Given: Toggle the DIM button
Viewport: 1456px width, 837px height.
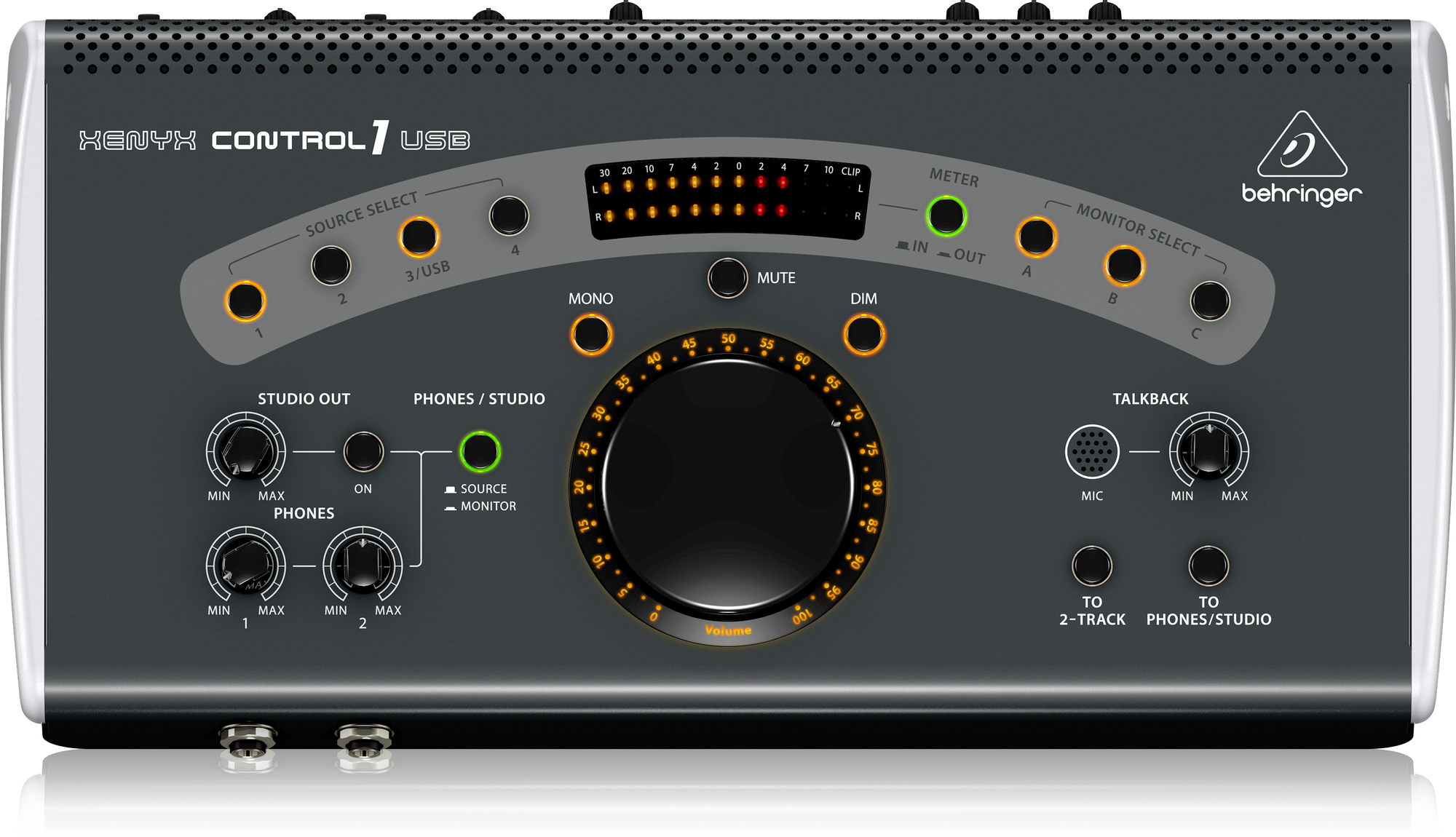Looking at the screenshot, I should [x=864, y=334].
